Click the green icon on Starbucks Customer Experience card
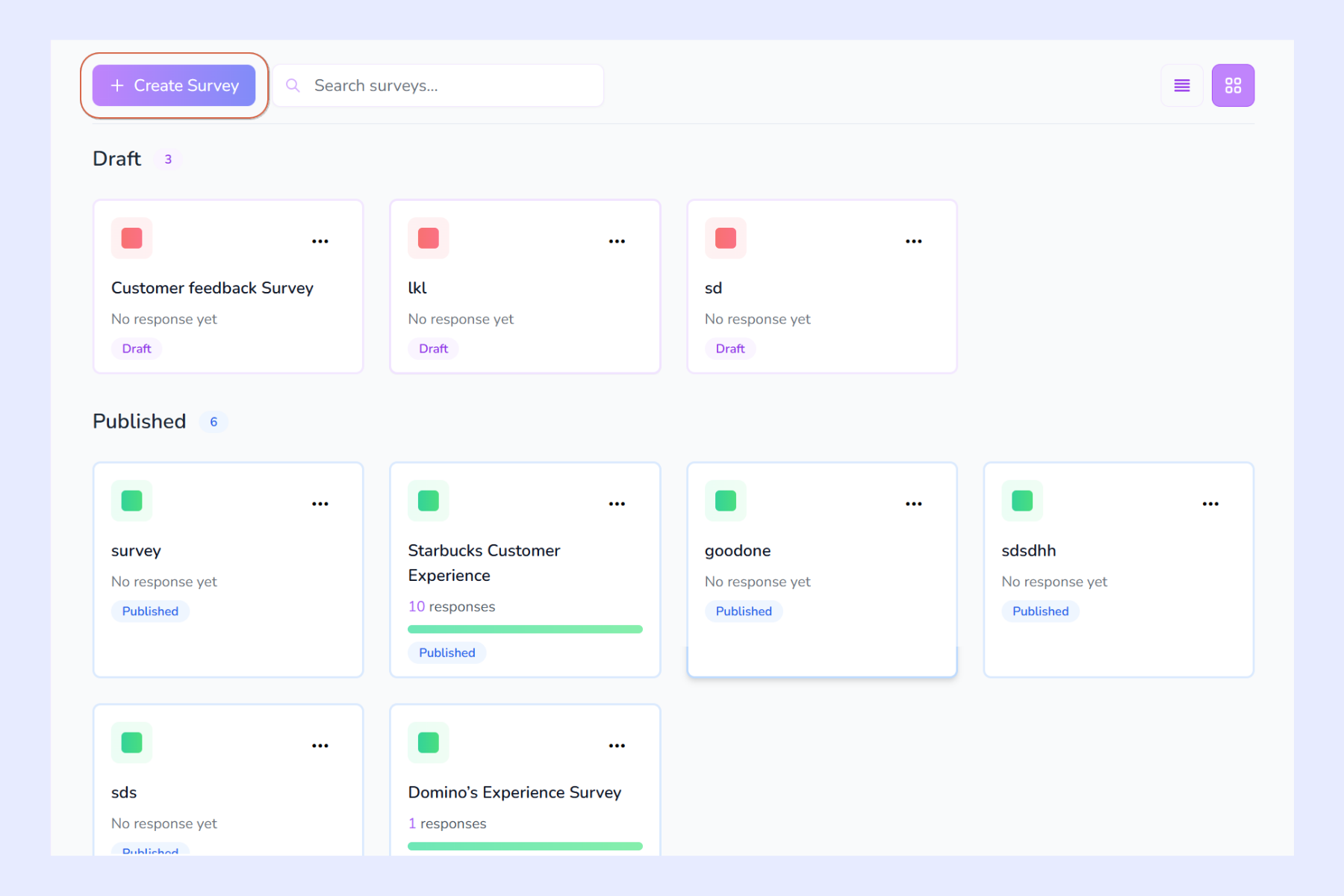The width and height of the screenshot is (1344, 896). [428, 501]
